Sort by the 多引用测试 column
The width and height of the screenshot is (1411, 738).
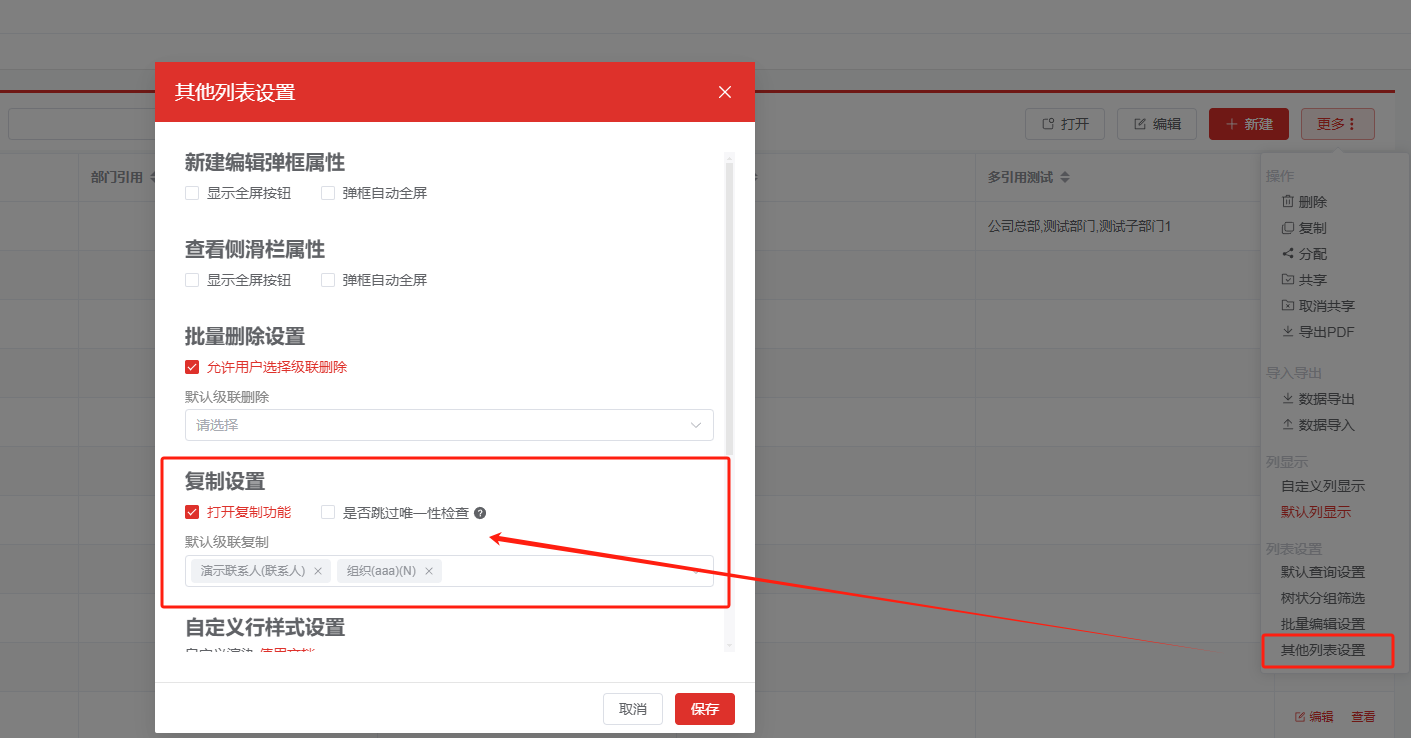pyautogui.click(x=1065, y=177)
